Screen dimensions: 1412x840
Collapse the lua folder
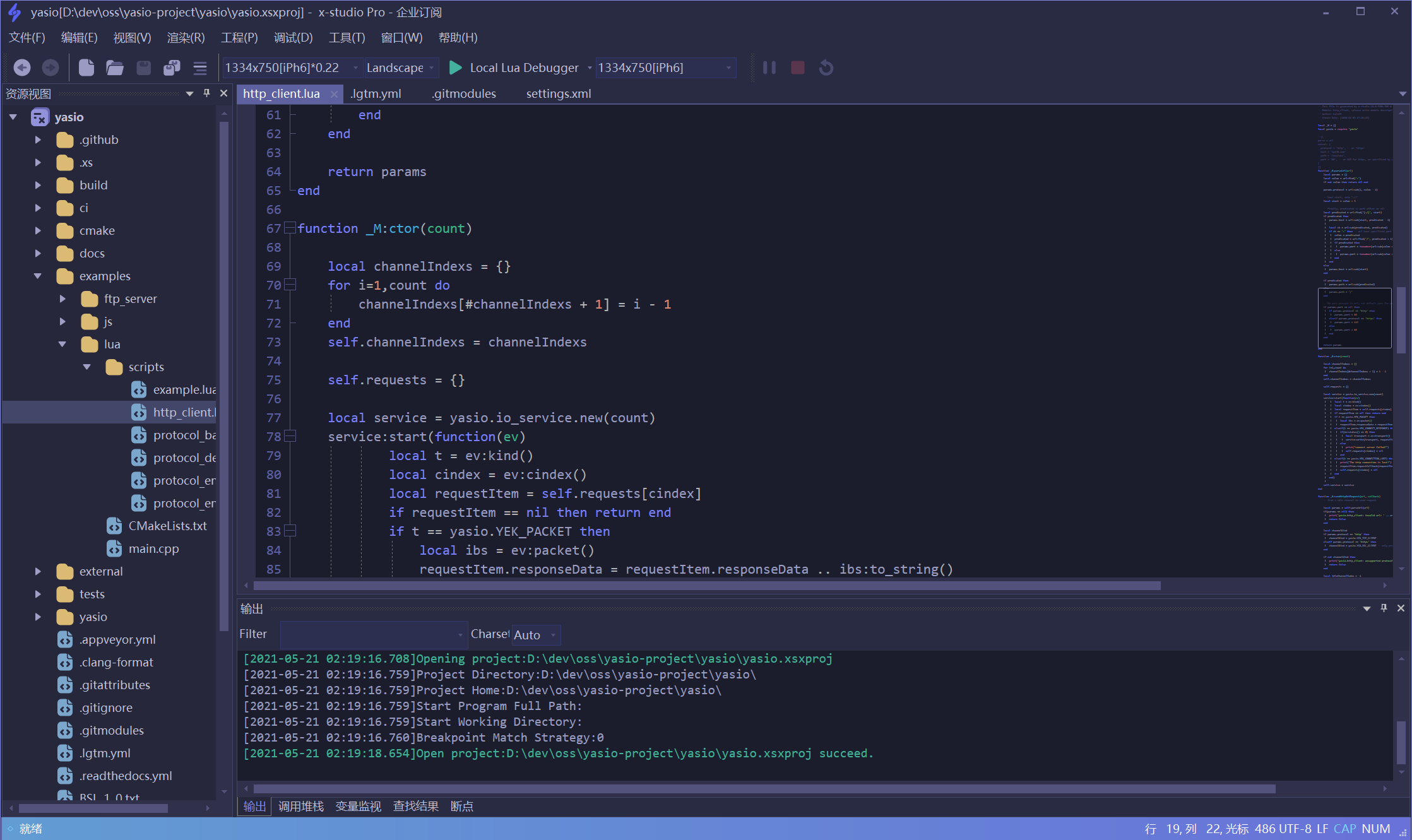(62, 344)
